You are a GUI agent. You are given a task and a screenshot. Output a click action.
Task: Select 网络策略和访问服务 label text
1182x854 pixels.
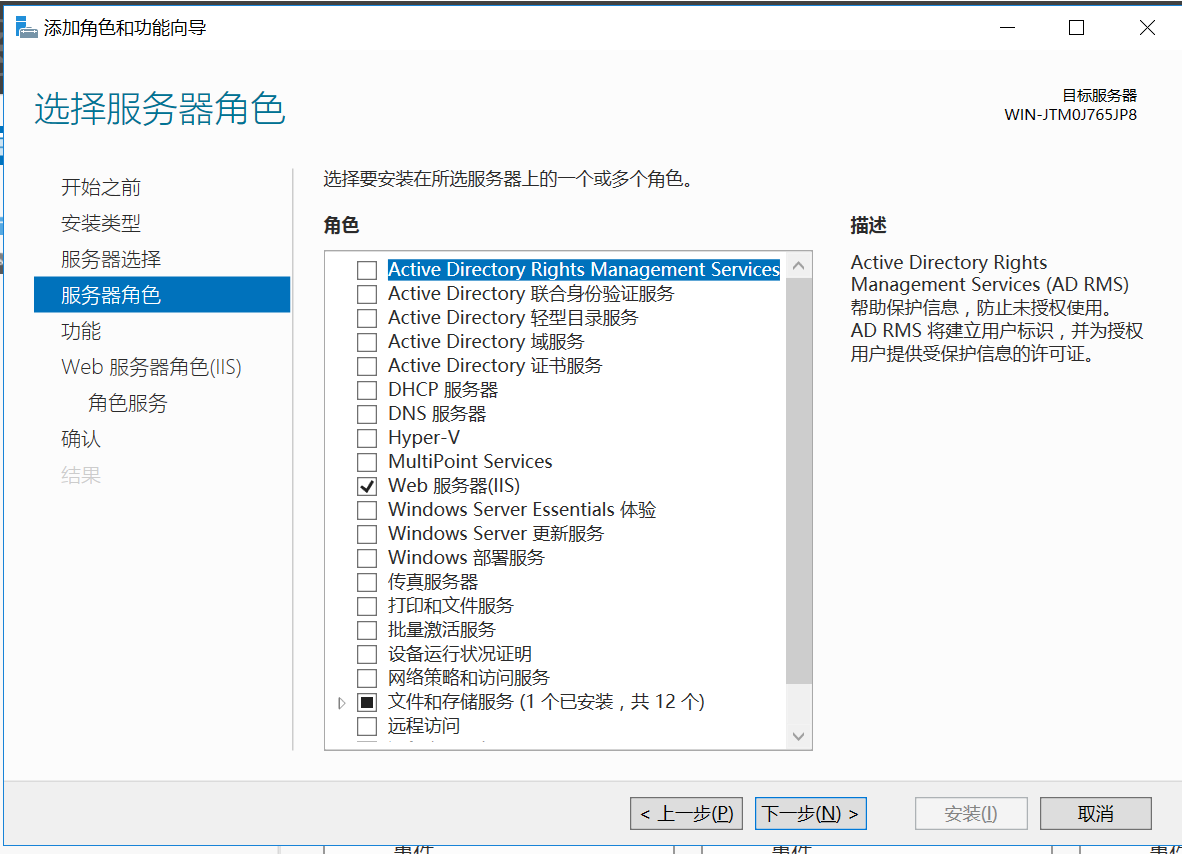tap(469, 678)
